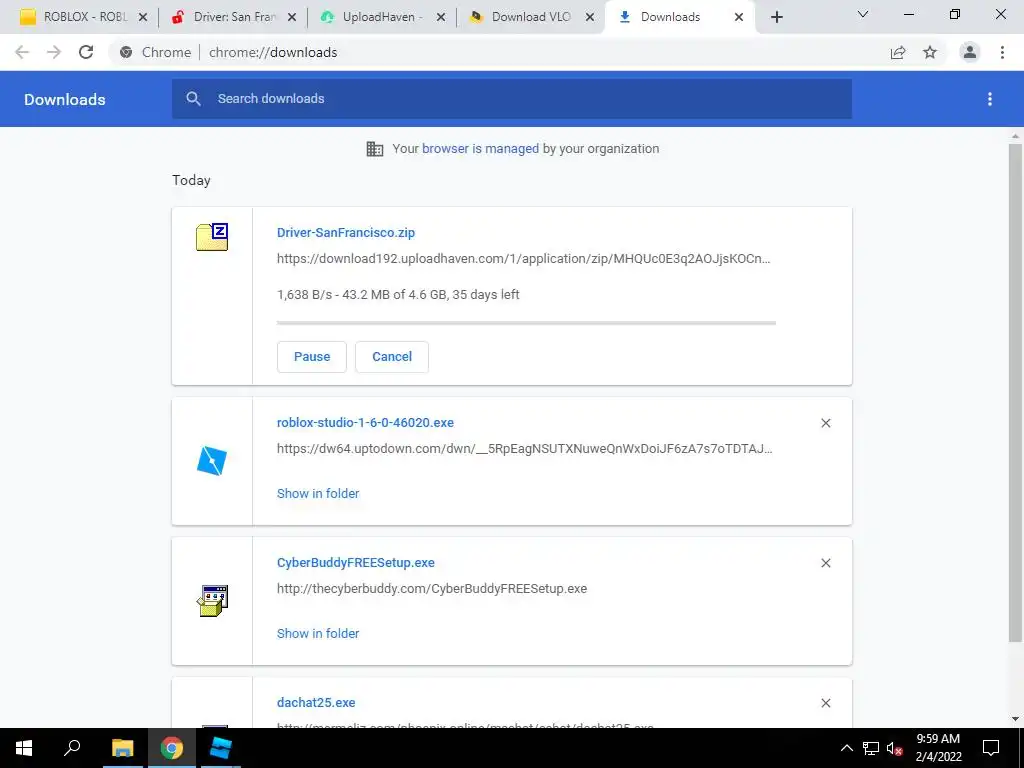
Task: Open the Downloads page more actions menu
Action: coord(990,99)
